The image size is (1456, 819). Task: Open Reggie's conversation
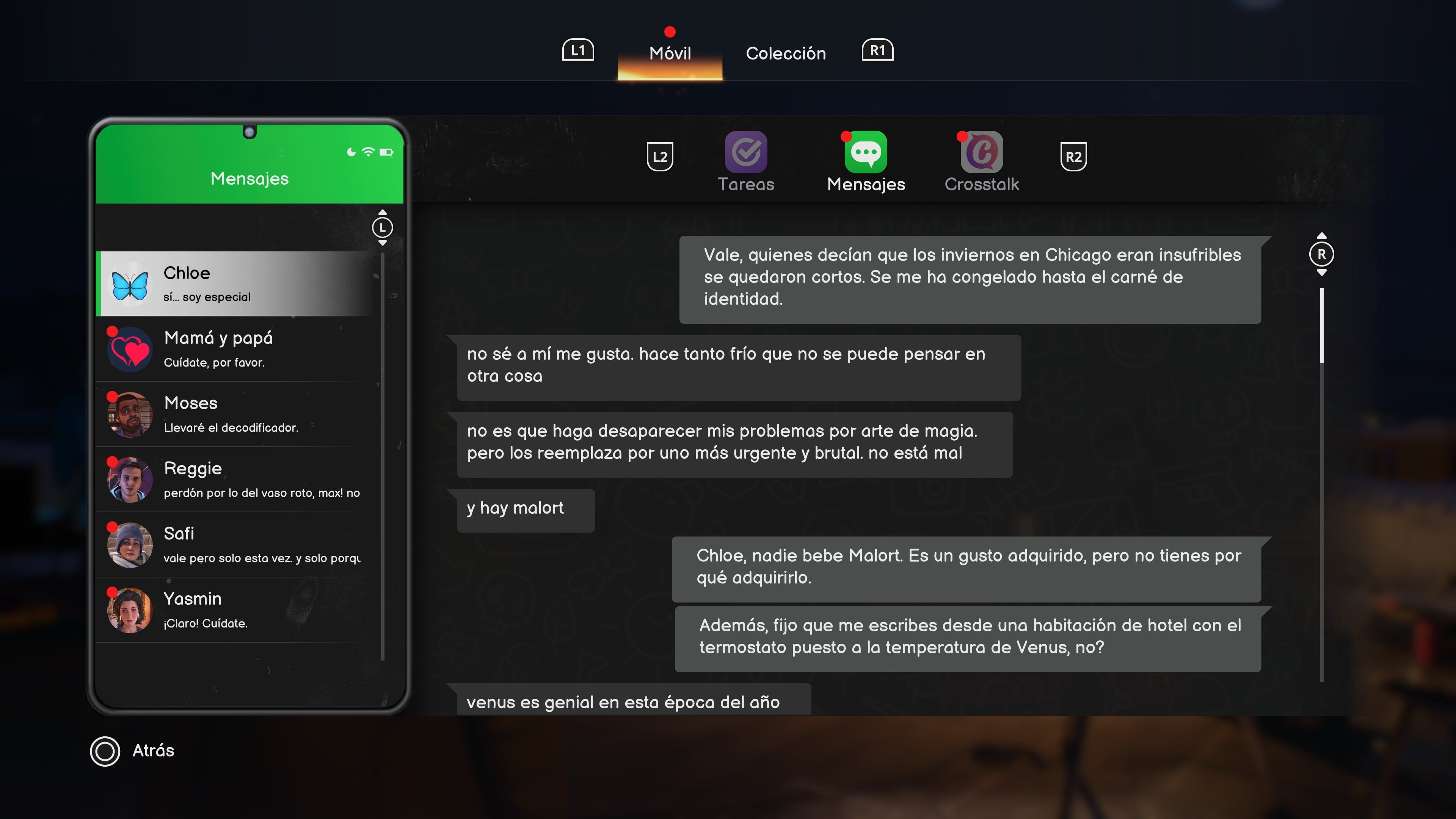click(237, 479)
